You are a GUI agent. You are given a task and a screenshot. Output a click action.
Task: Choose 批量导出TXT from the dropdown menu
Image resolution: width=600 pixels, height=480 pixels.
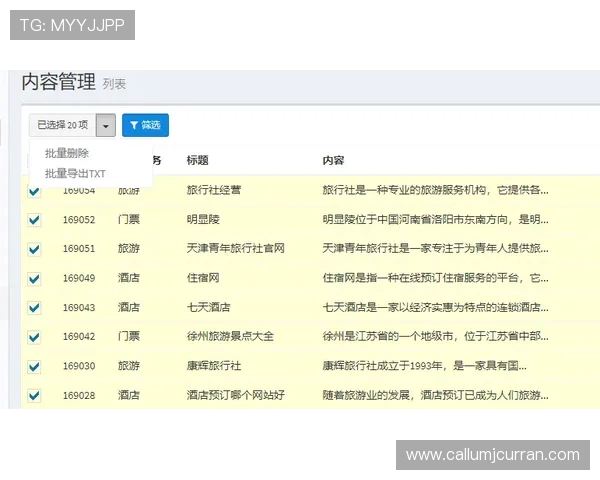(x=75, y=174)
